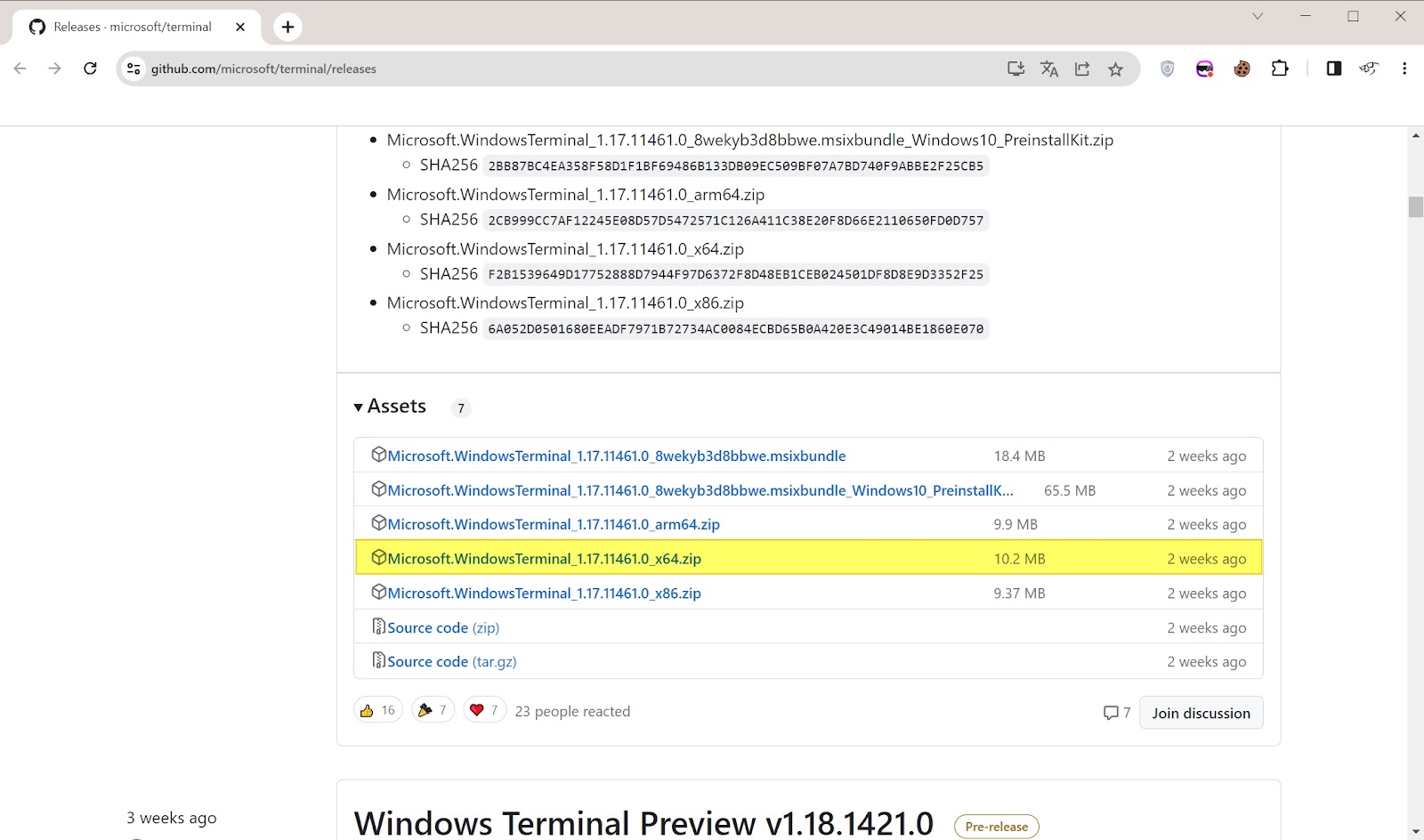Click the '23 people reacted' text
The image size is (1424, 840).
(572, 711)
